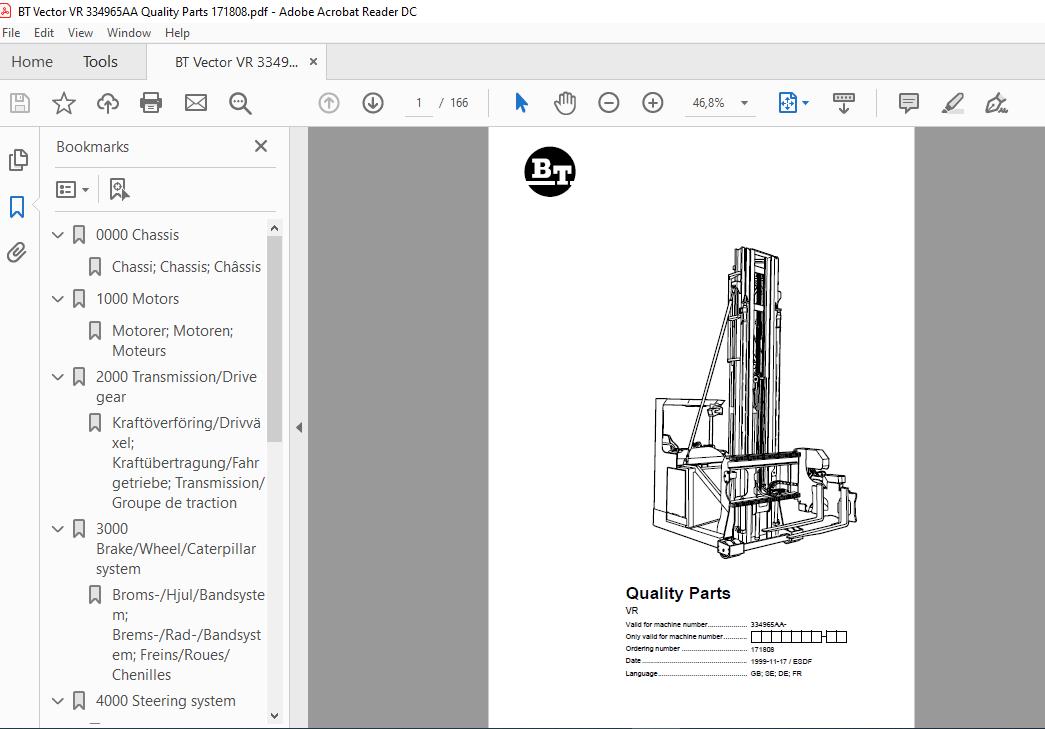Open the Window menu

(x=129, y=33)
